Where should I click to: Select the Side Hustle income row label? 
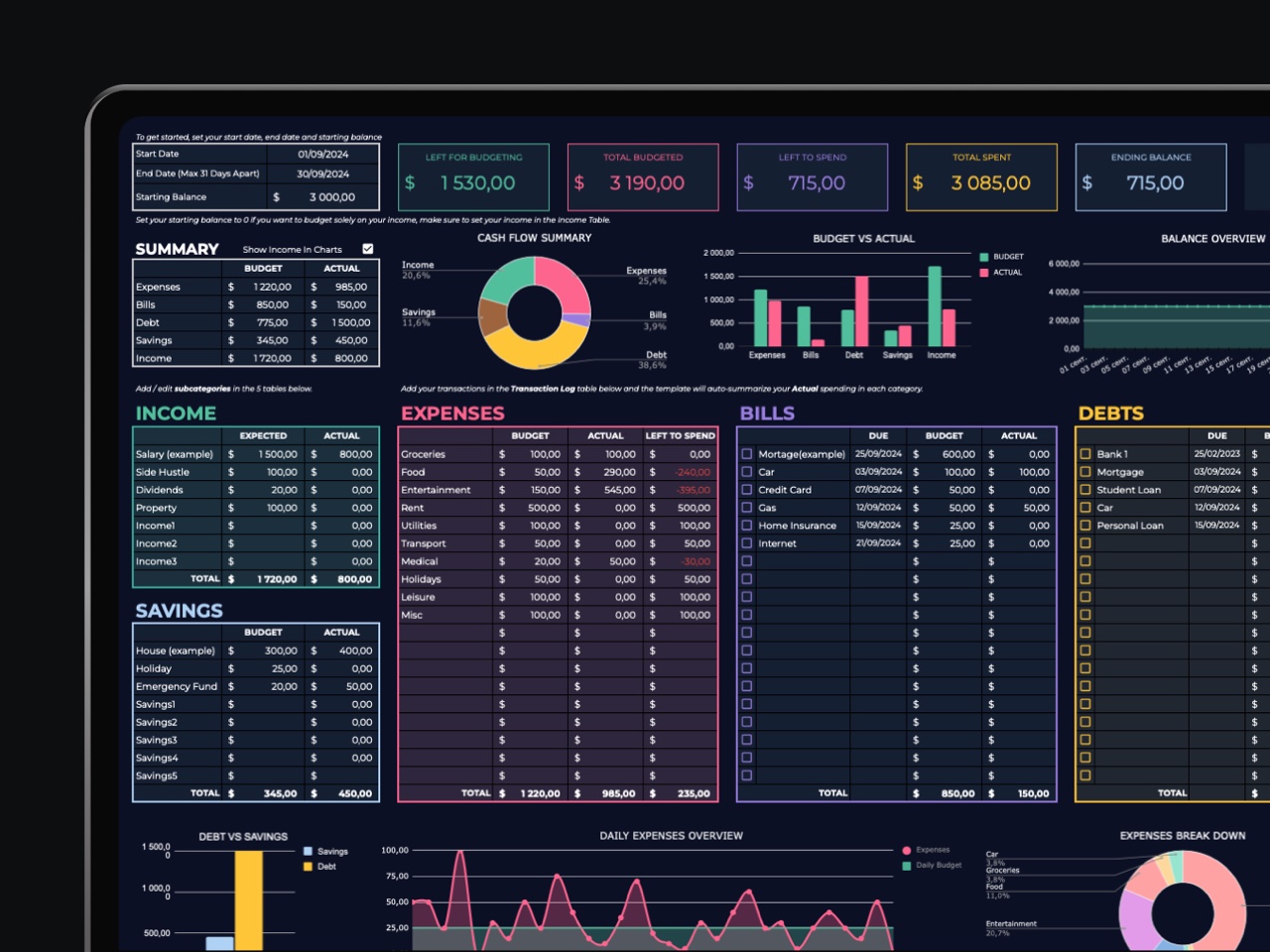click(x=162, y=472)
